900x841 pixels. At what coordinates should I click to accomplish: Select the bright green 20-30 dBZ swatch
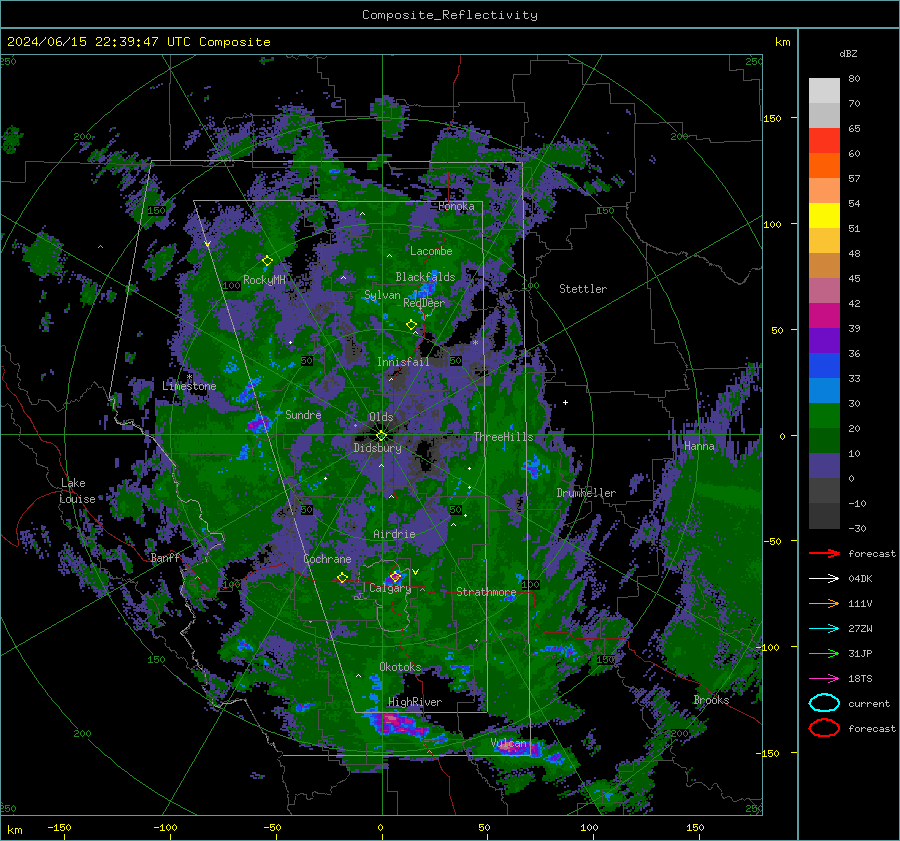[x=824, y=416]
